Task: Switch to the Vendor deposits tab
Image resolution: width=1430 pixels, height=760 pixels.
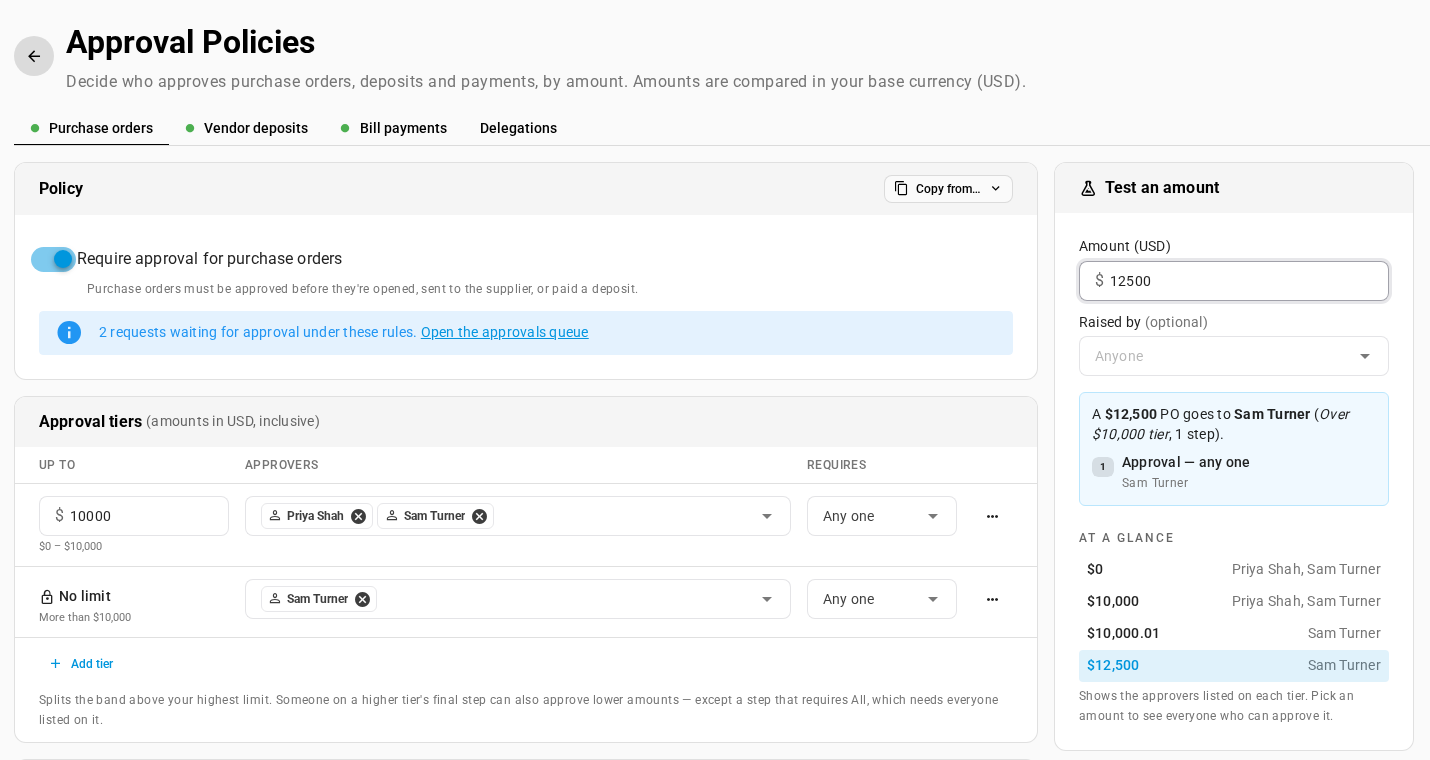Action: tap(247, 128)
